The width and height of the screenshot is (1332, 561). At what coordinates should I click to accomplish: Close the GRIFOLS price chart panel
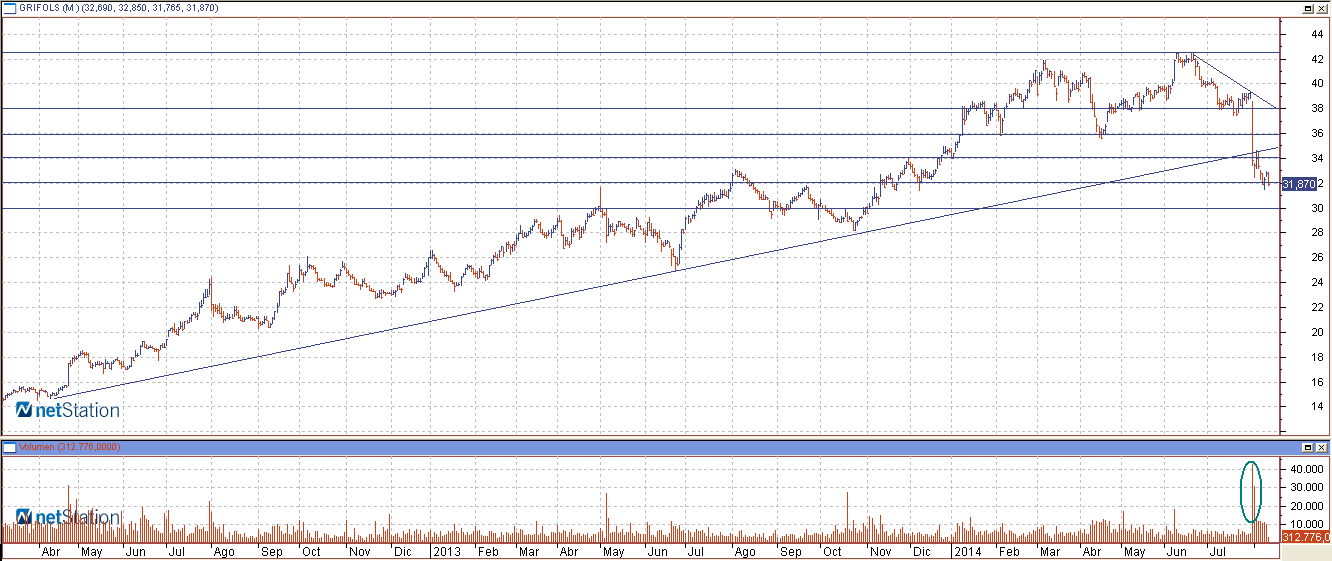pos(1323,7)
